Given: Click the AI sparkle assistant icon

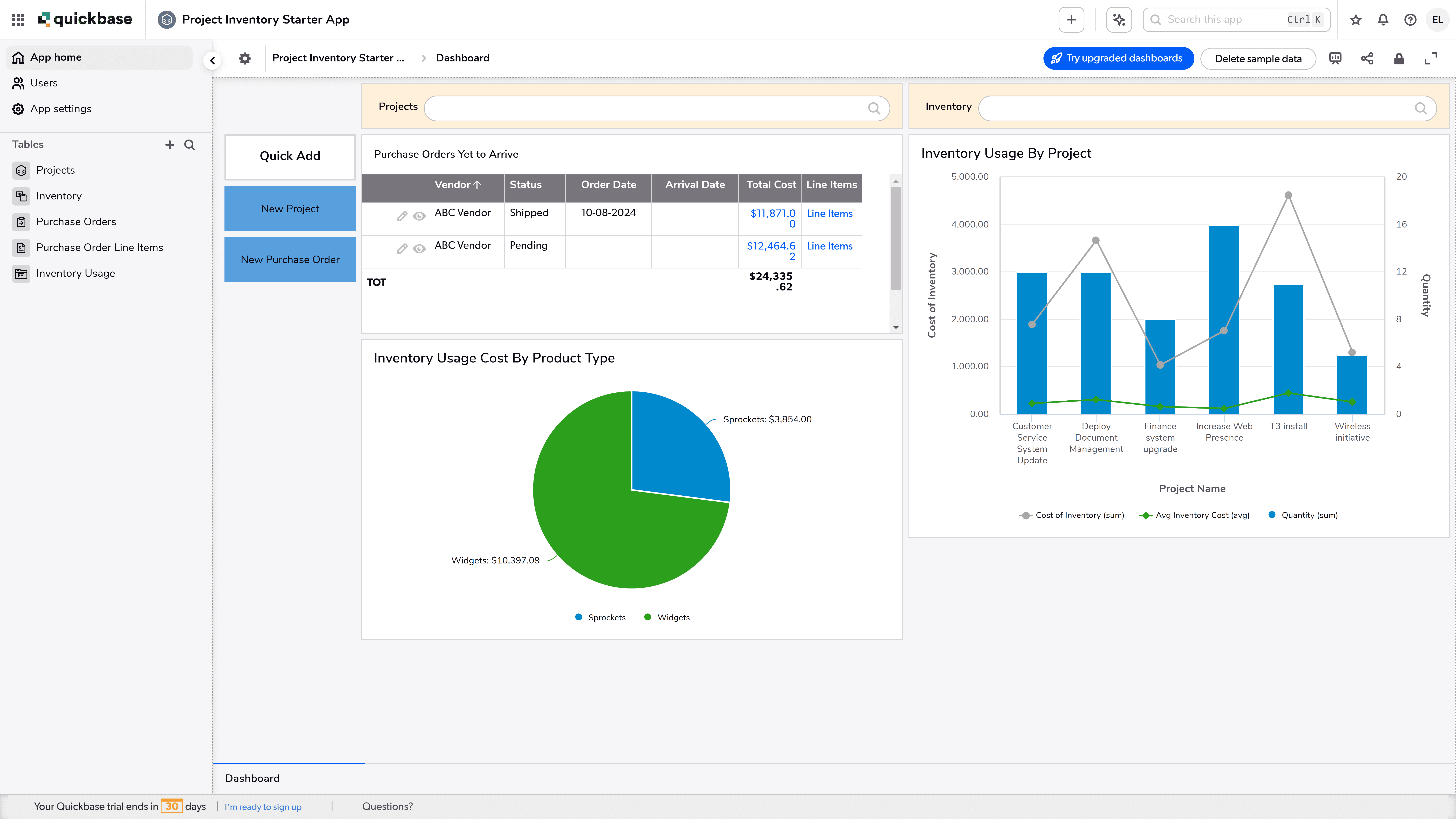Looking at the screenshot, I should [x=1119, y=20].
